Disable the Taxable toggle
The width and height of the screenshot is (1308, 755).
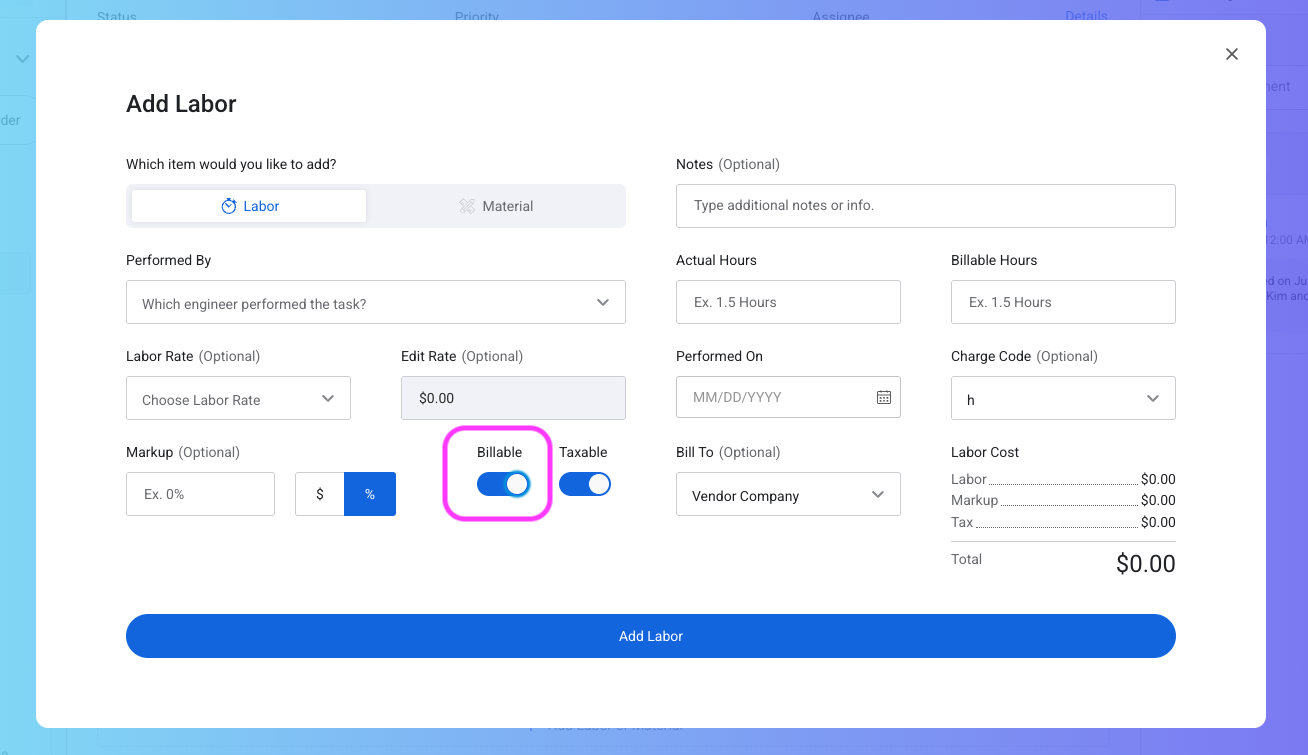point(584,484)
